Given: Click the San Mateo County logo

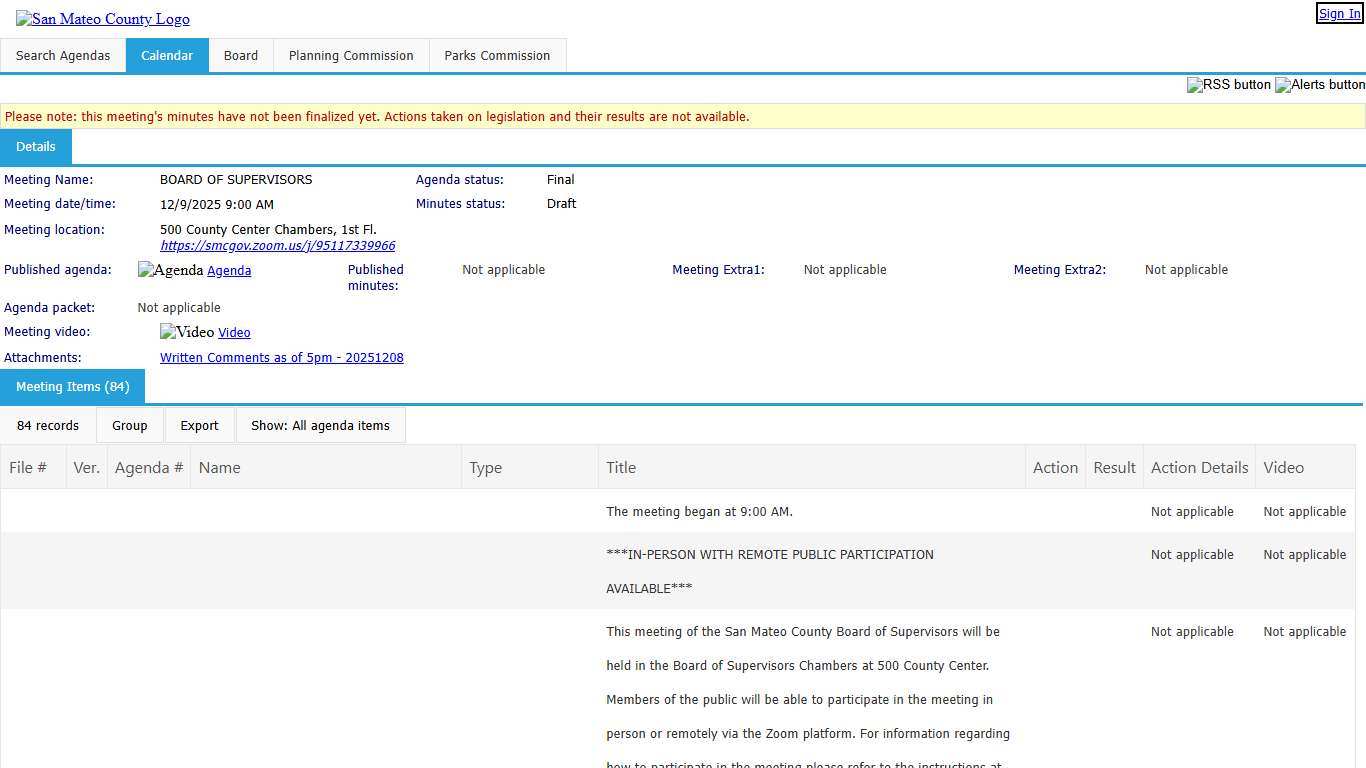Looking at the screenshot, I should click(102, 19).
